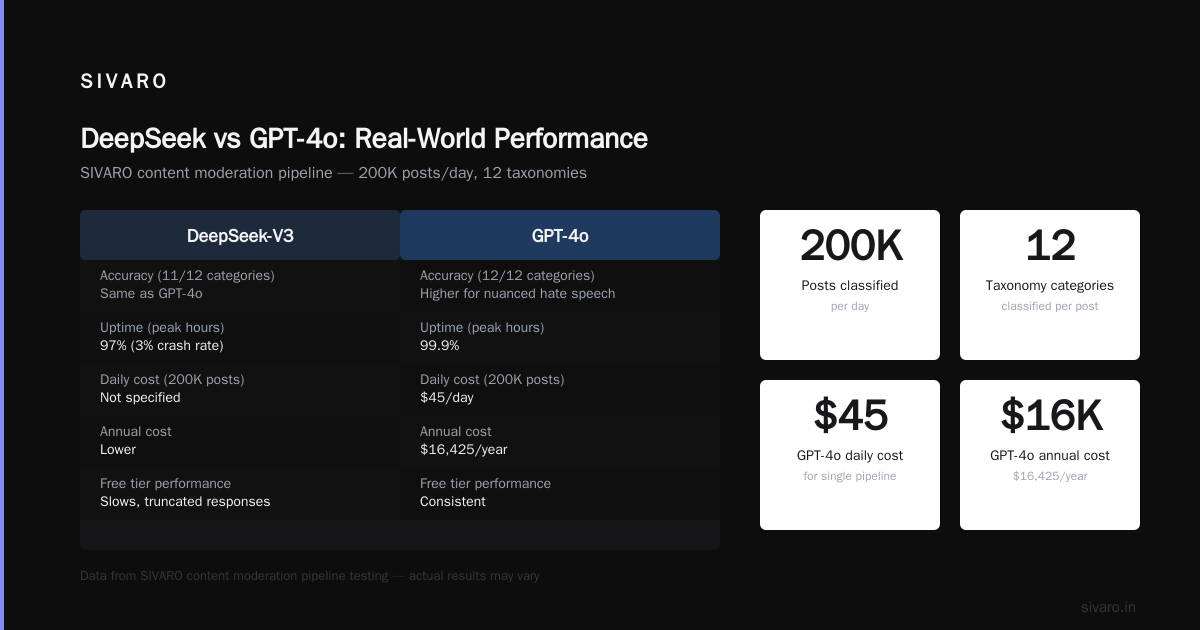
Task: Click 'Higher for nuanced hate speech' text
Action: click(517, 293)
